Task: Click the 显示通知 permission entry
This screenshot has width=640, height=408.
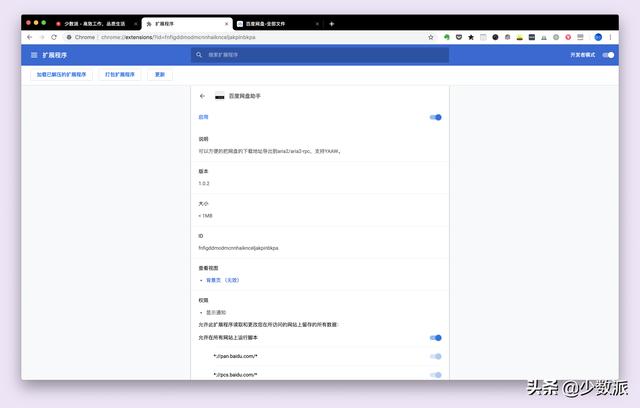Action: tap(216, 313)
